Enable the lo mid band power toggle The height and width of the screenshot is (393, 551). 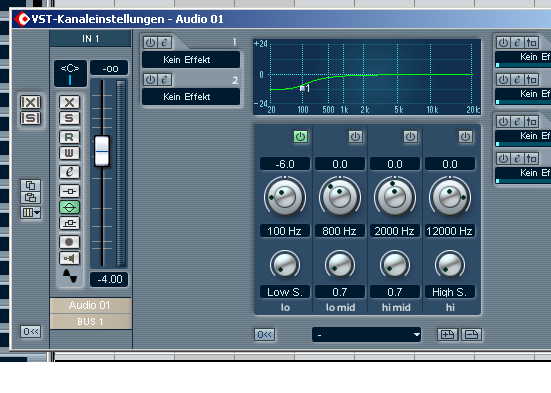(x=355, y=136)
